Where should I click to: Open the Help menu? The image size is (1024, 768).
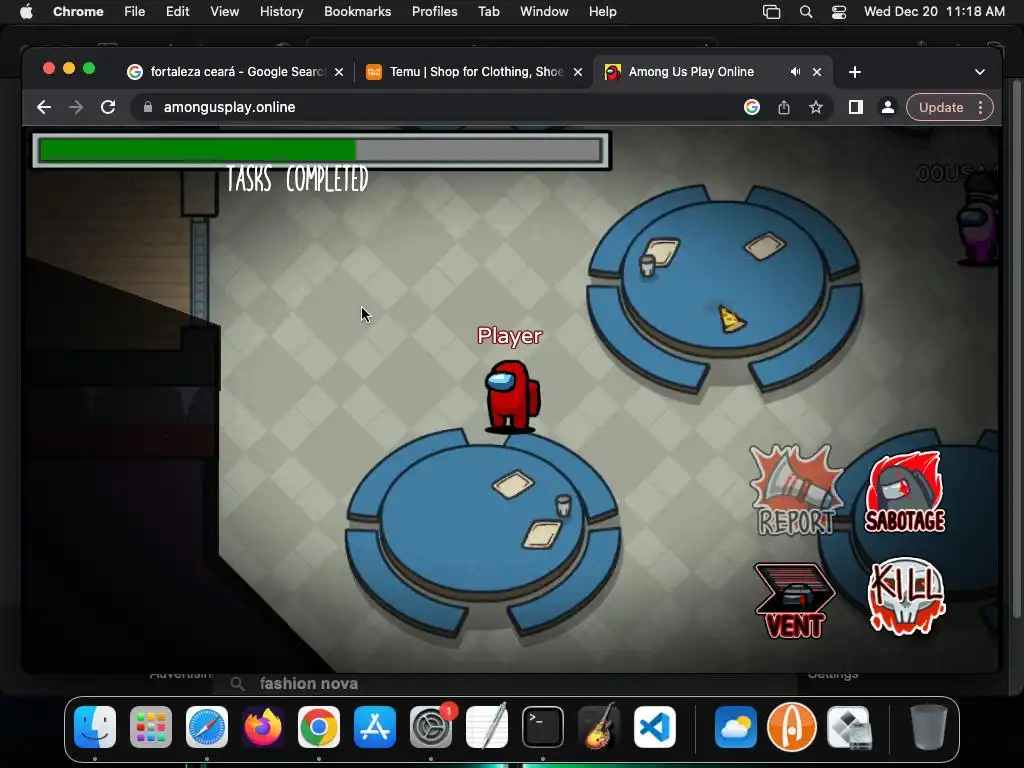tap(602, 11)
